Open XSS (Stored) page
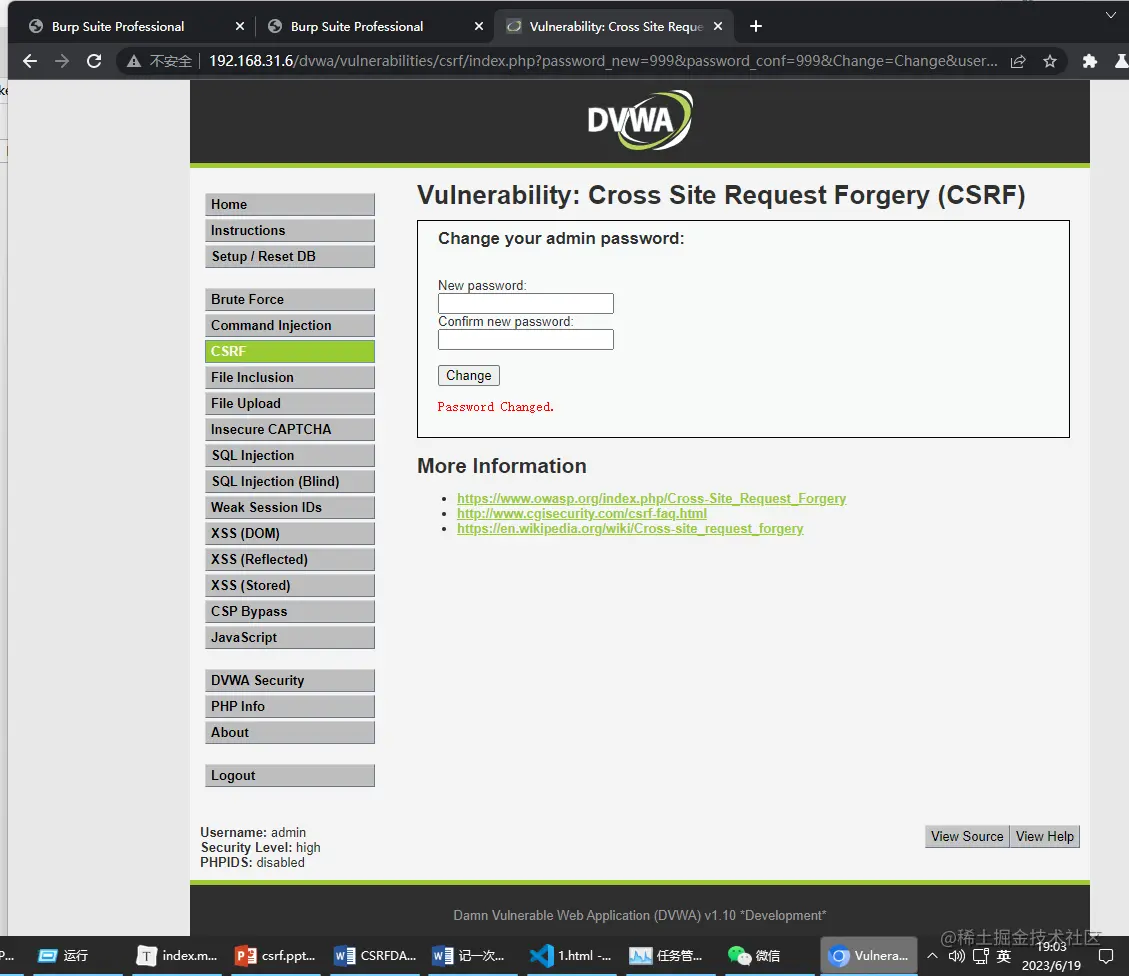Image resolution: width=1129 pixels, height=976 pixels. coord(289,585)
